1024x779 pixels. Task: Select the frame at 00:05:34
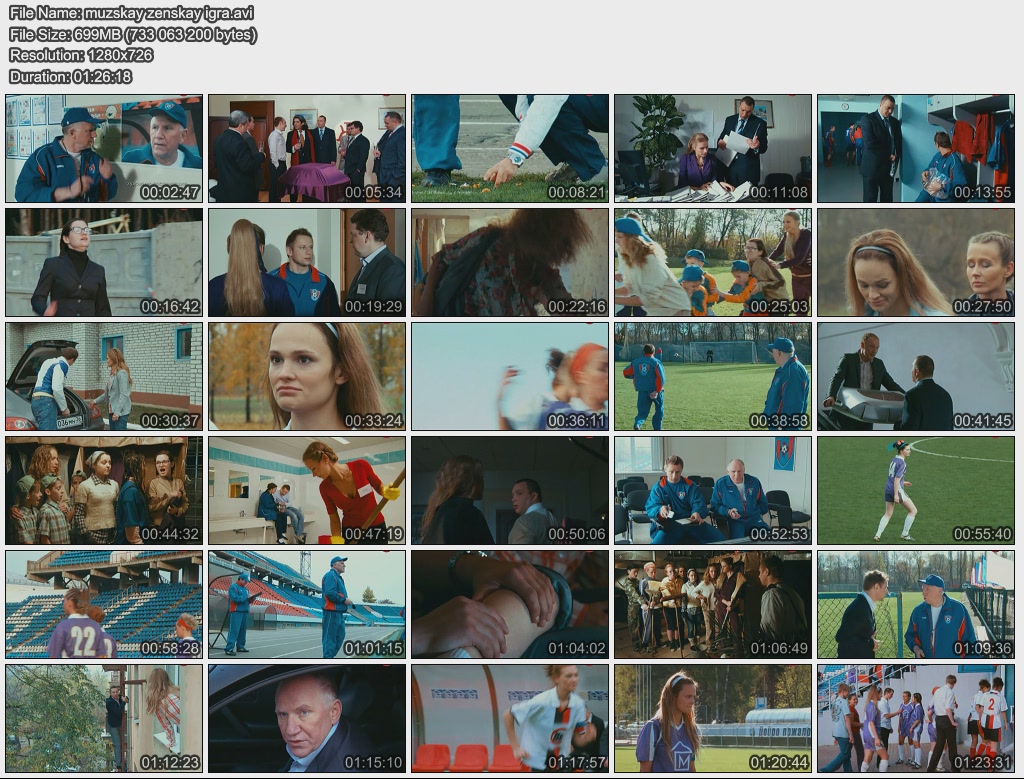307,149
